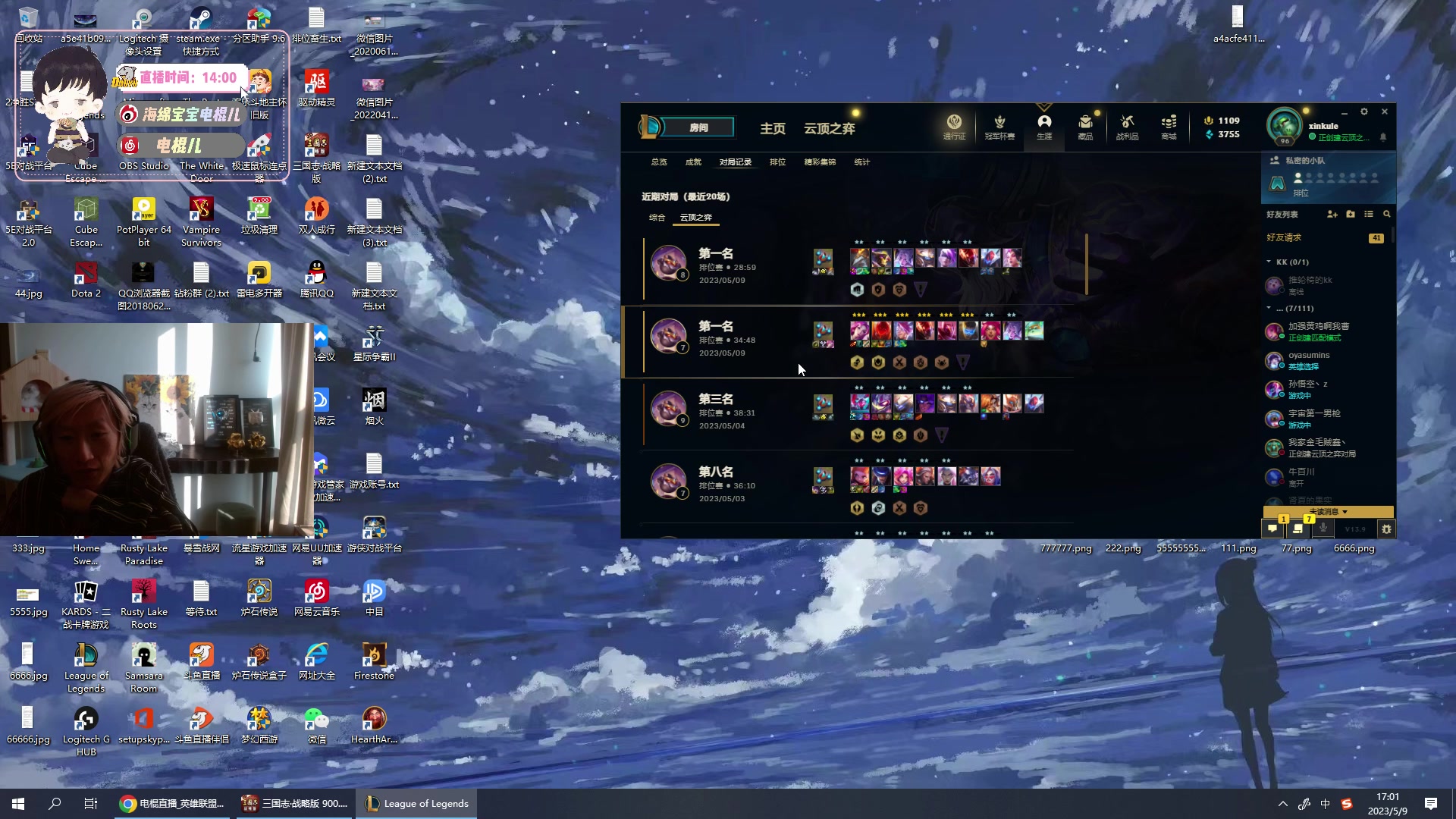Image resolution: width=1456 pixels, height=819 pixels.
Task: Open the Windows notification center
Action: tap(1431, 804)
